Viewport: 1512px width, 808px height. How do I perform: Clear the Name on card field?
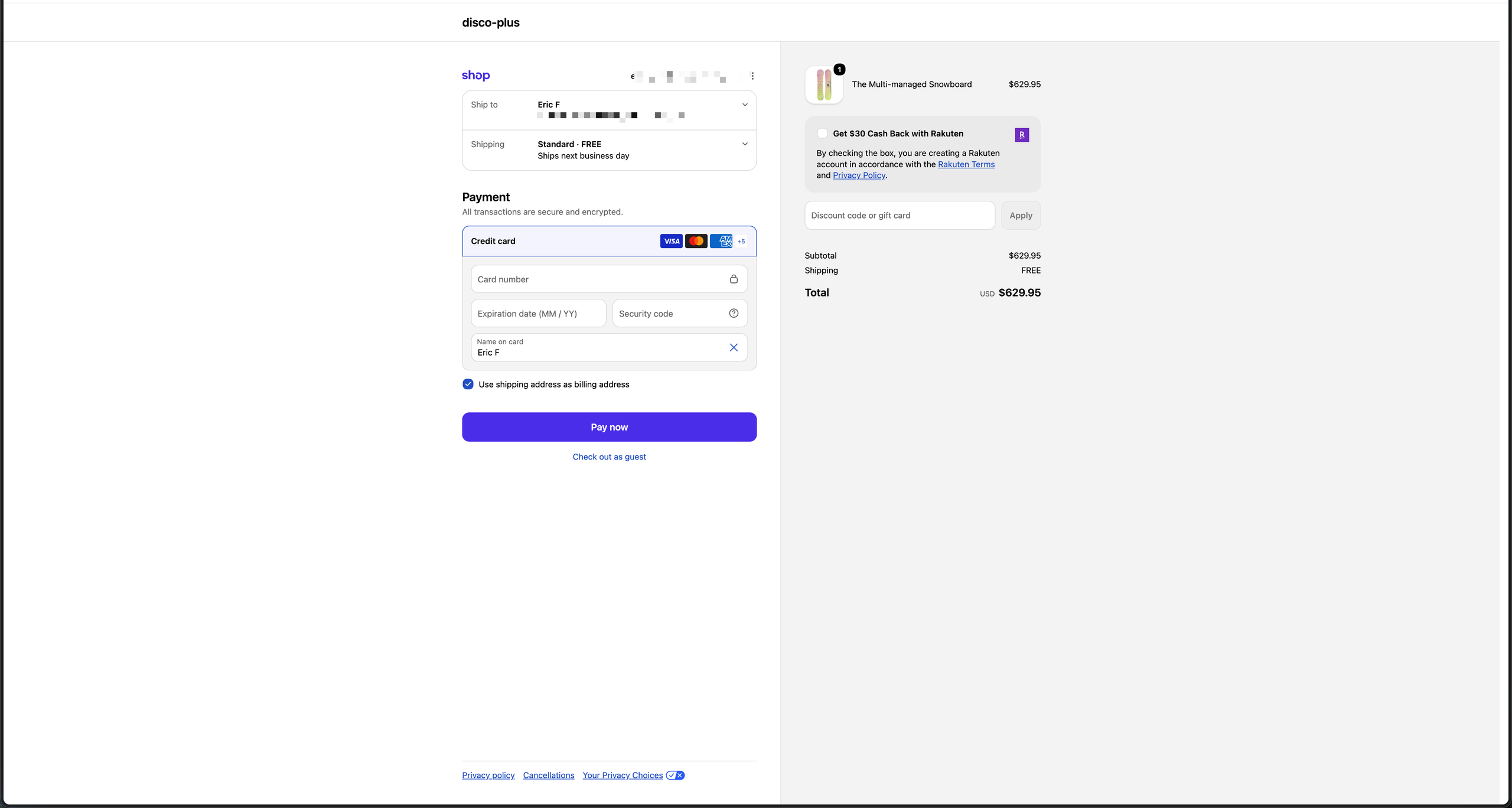(734, 347)
